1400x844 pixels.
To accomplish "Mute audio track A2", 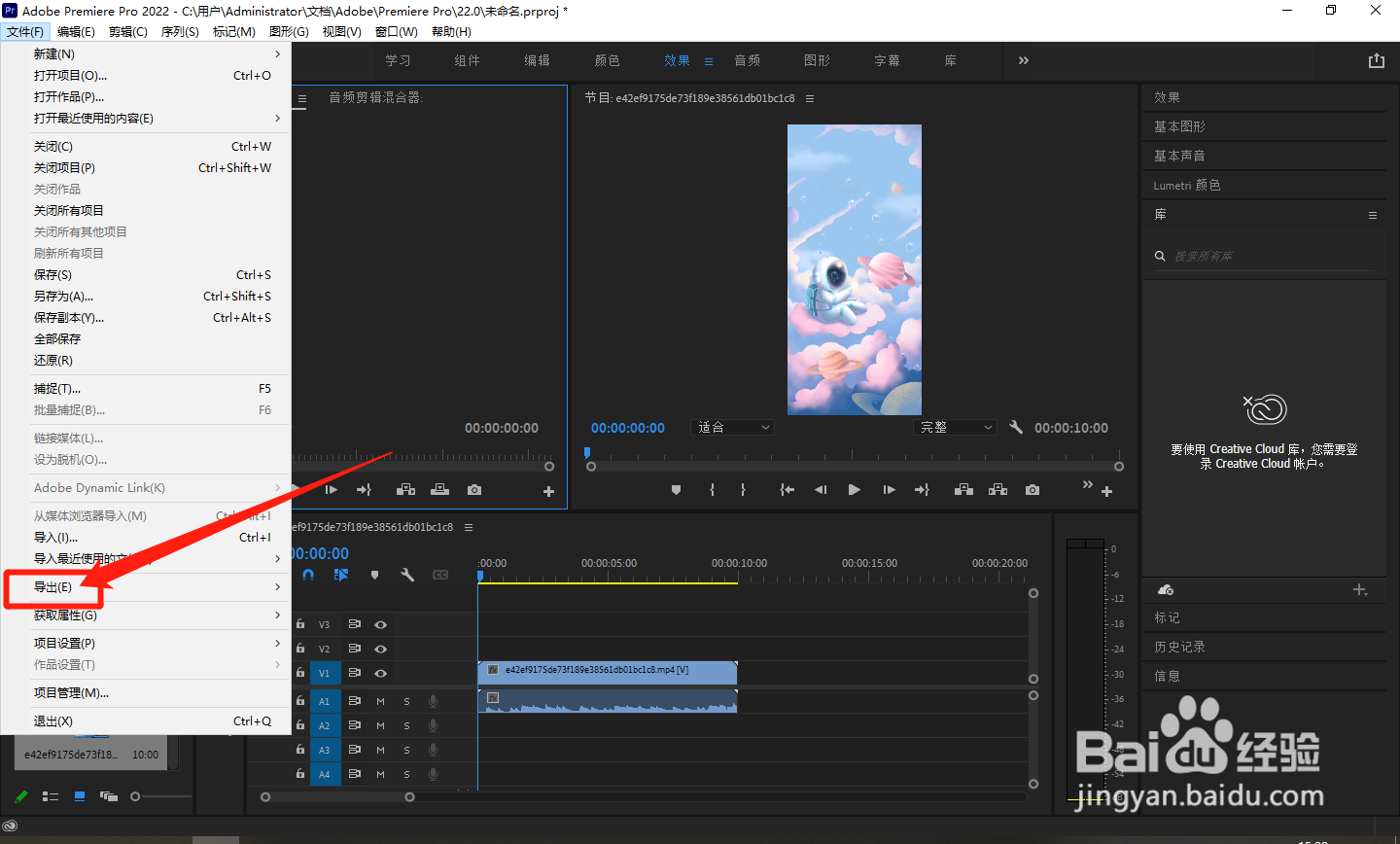I will coord(380,725).
